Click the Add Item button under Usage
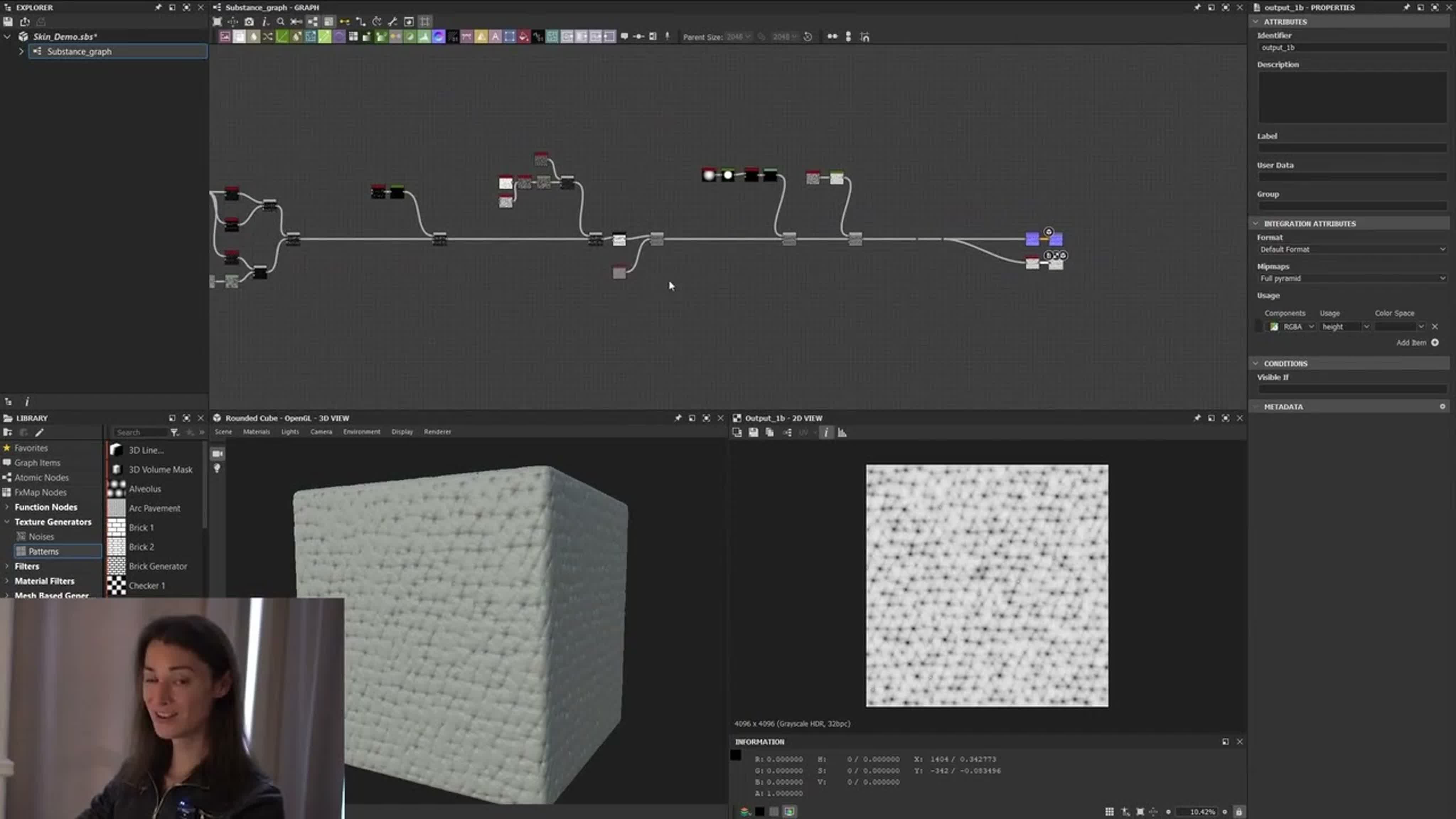Viewport: 1456px width, 819px height. 1418,343
